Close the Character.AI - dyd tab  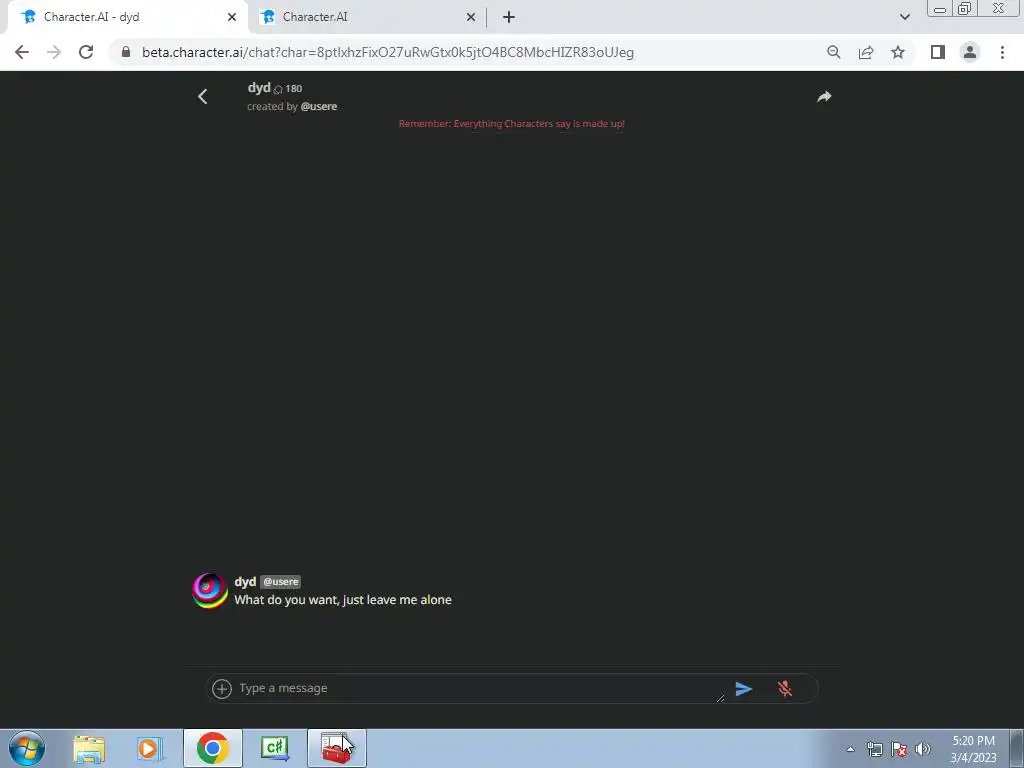coord(232,17)
